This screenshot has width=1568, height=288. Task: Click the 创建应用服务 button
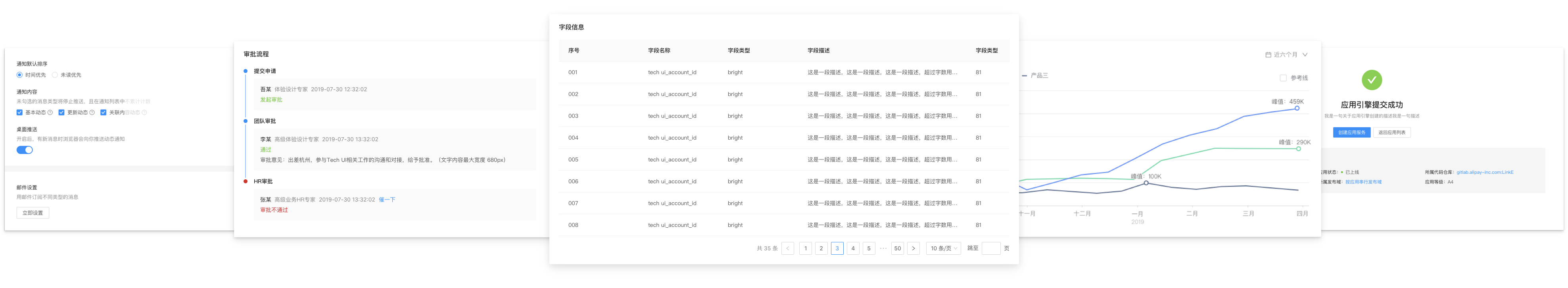(1351, 132)
